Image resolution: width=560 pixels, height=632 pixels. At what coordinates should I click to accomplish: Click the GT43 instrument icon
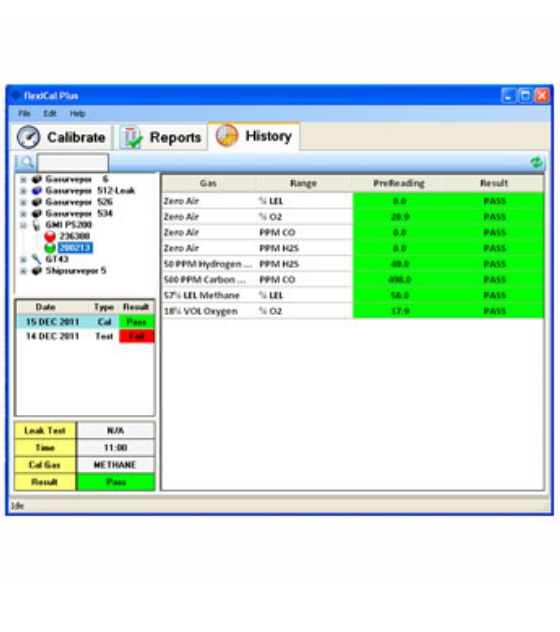click(x=37, y=259)
